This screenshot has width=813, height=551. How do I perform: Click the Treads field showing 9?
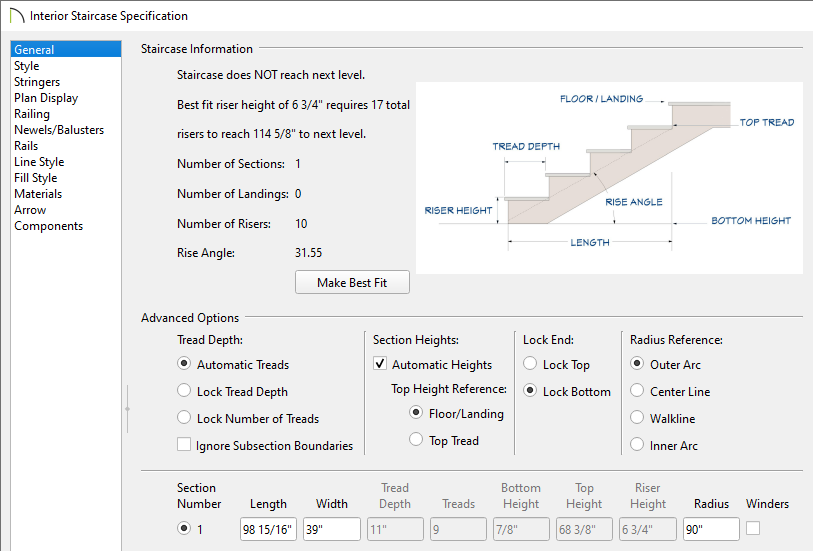point(458,529)
